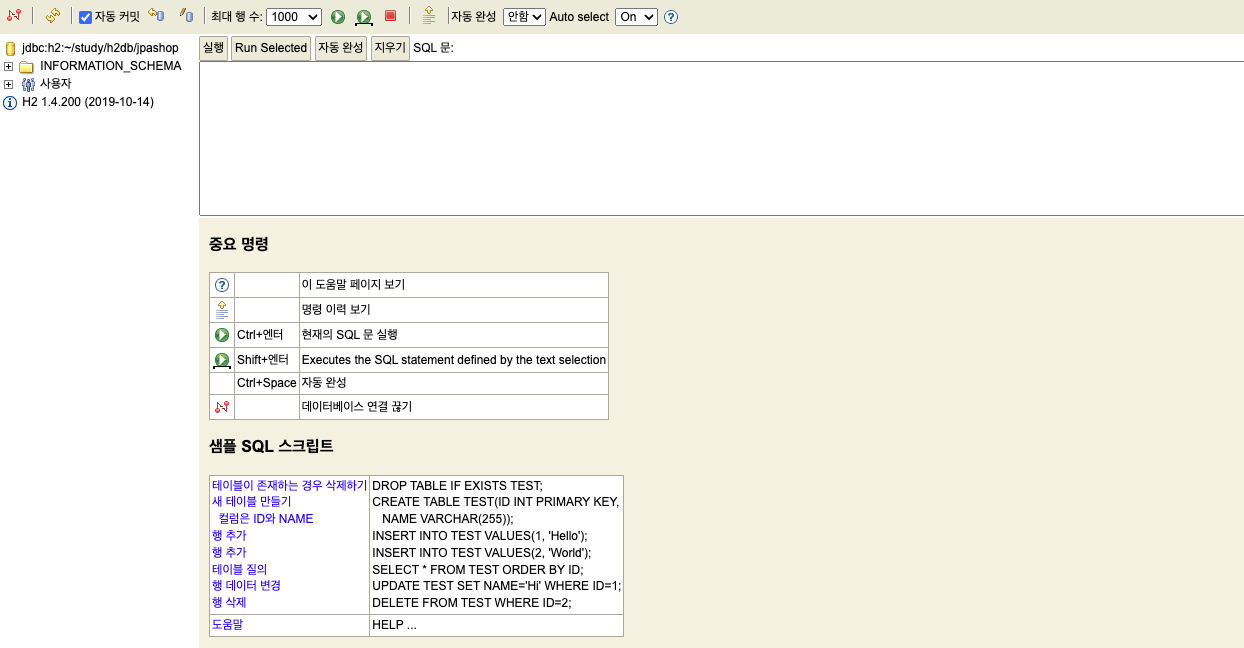This screenshot has width=1244, height=648.
Task: Click the disconnect icon in the top toolbar
Action: (13, 16)
